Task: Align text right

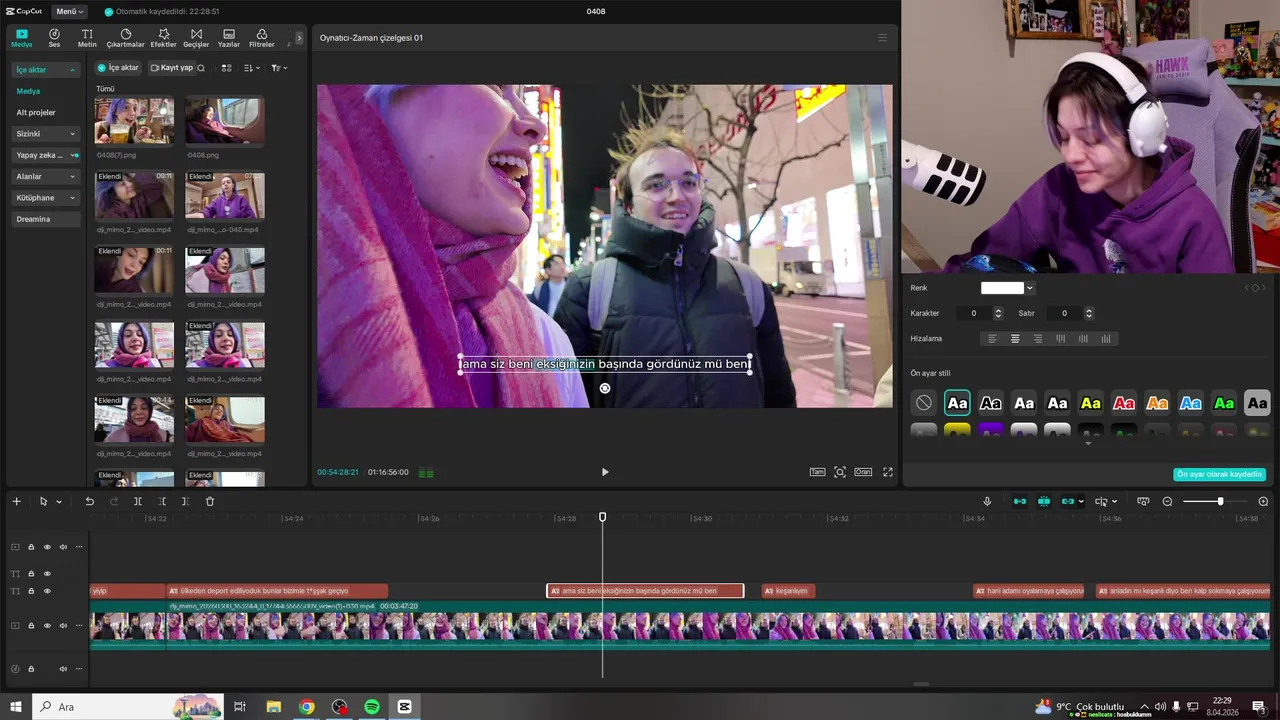Action: pos(1038,339)
